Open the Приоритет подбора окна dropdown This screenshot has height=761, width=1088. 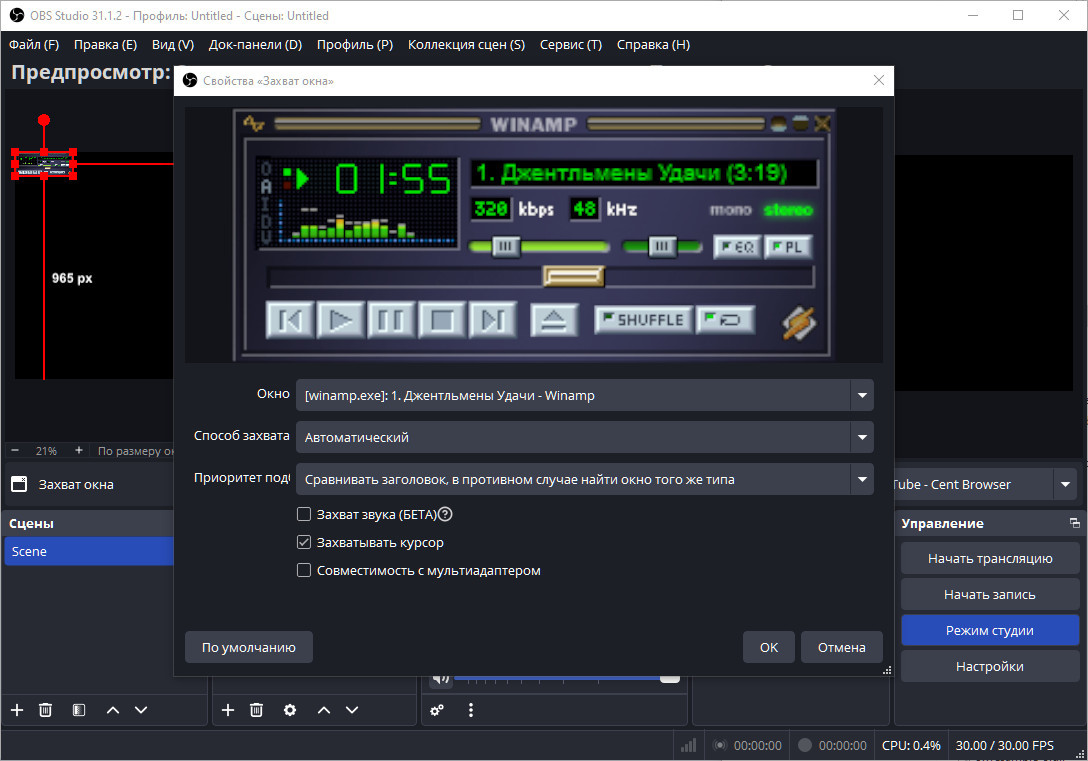[584, 479]
